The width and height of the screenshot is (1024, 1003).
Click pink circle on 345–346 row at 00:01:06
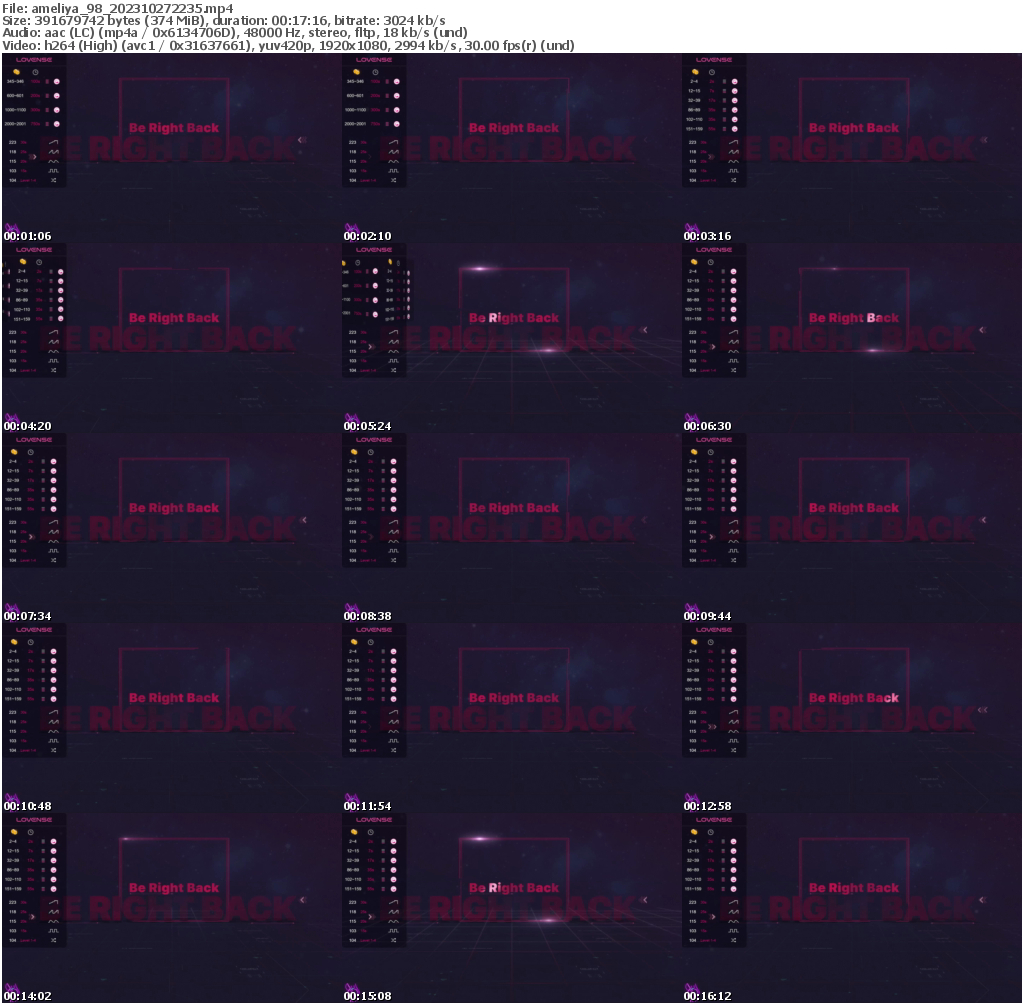(x=57, y=81)
